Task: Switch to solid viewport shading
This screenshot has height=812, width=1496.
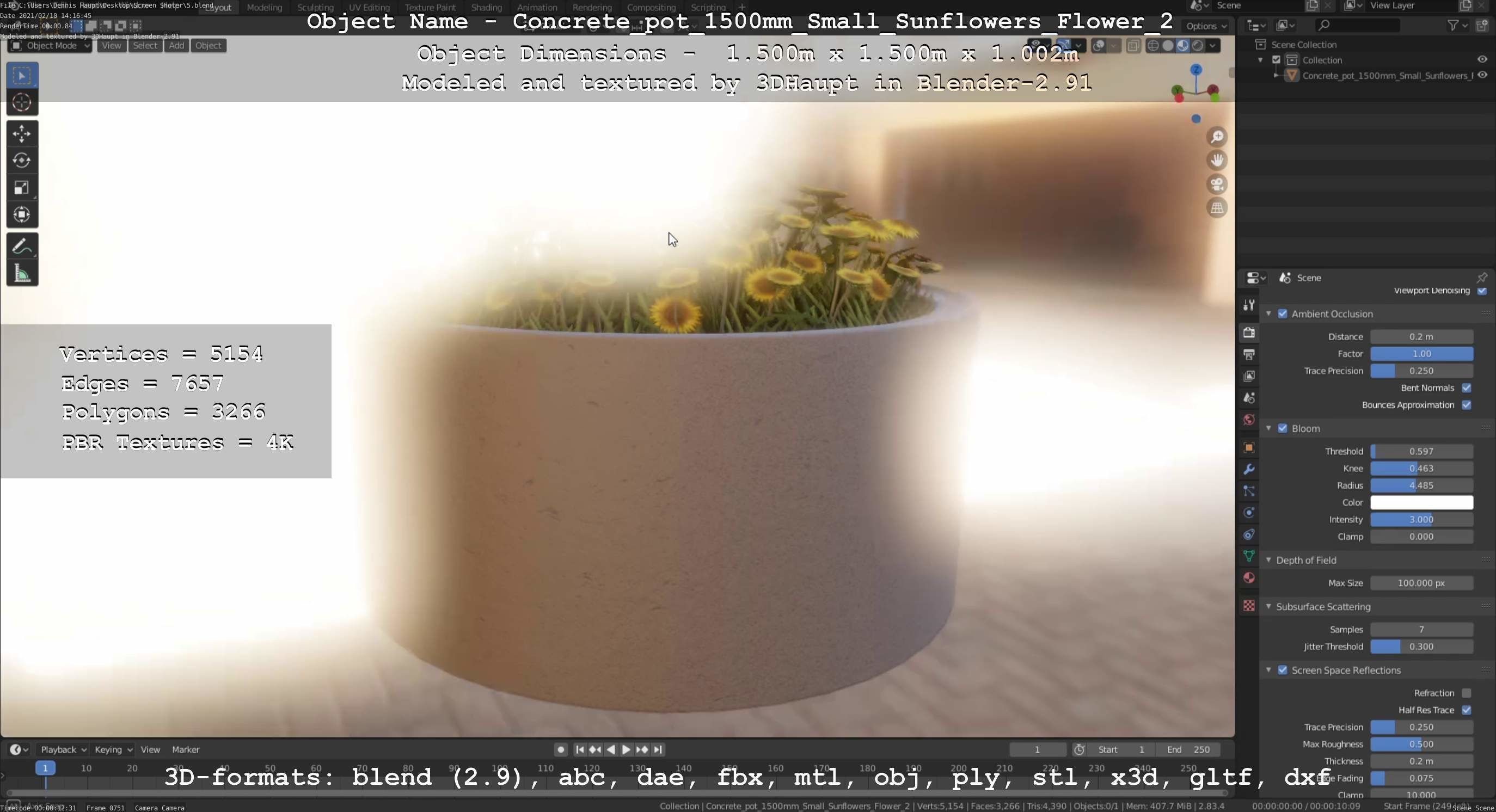Action: coord(1168,46)
